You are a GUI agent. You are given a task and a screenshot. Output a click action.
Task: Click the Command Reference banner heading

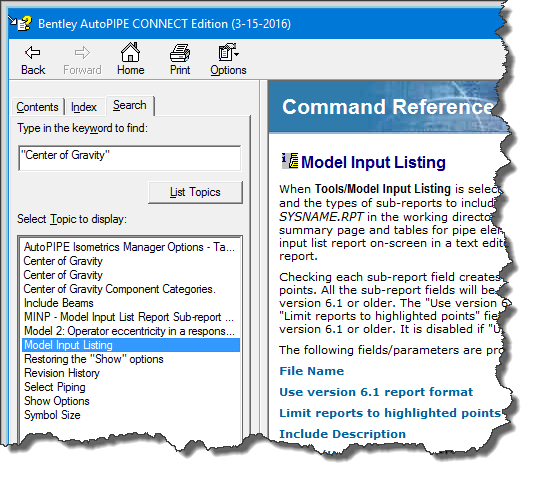[387, 107]
